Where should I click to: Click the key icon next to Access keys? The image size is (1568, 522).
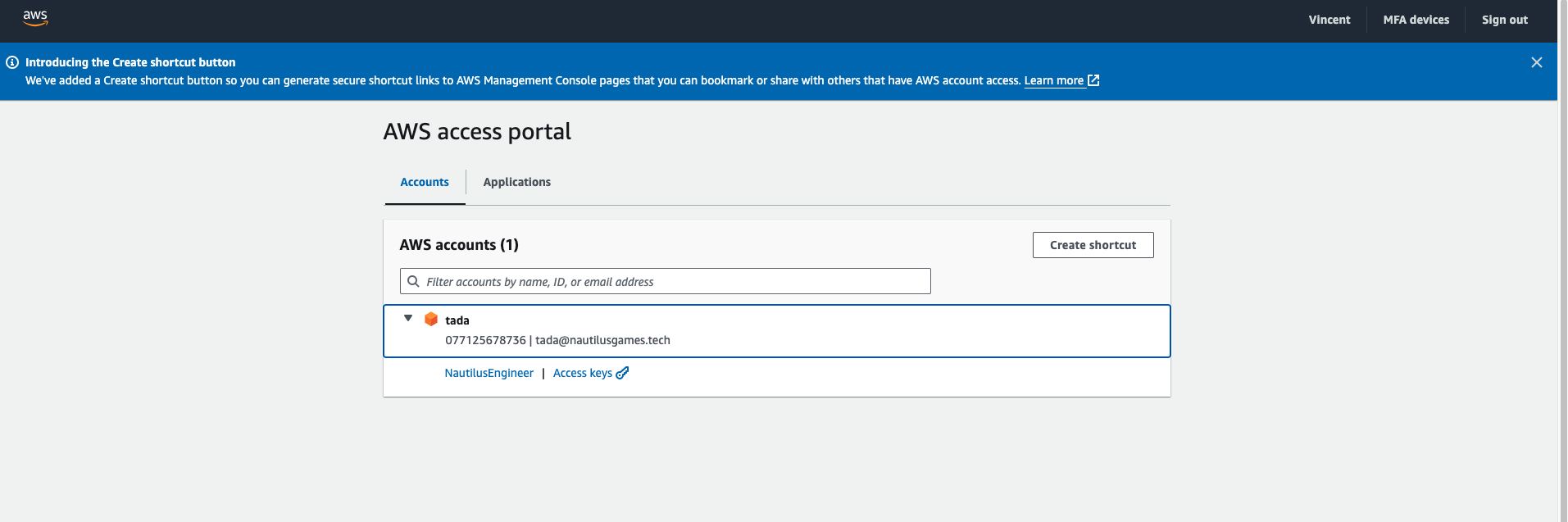tap(623, 373)
